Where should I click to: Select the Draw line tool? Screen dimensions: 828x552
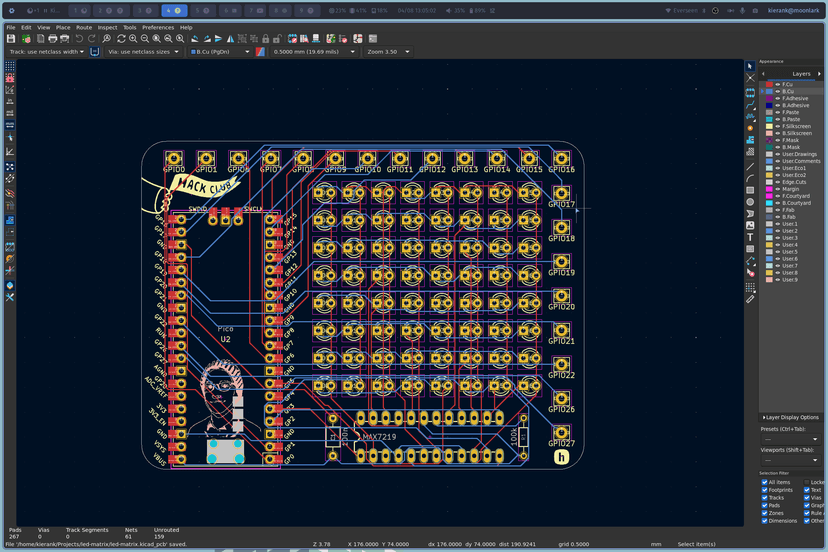coord(750,165)
